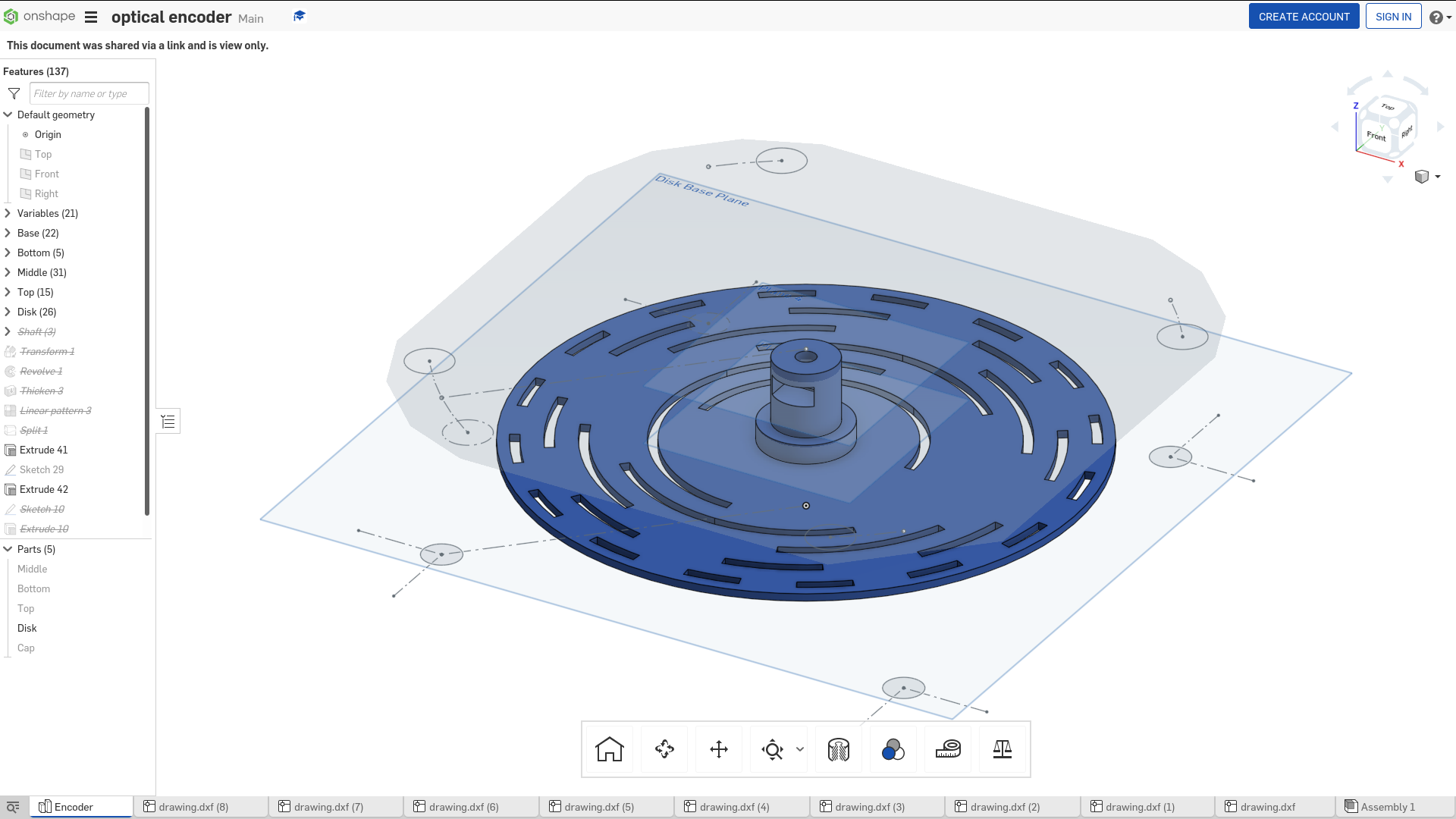Focus the Filter by name or type field
This screenshot has height=819, width=1456.
coord(89,93)
